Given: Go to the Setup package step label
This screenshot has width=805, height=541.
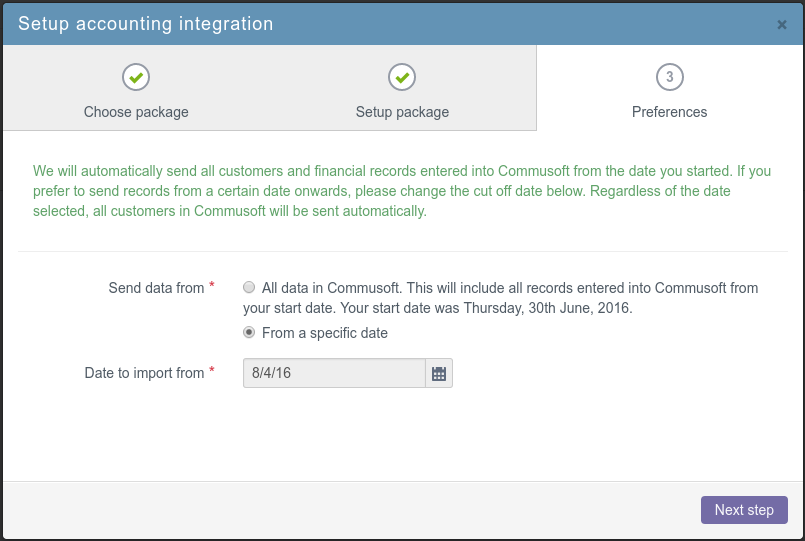Looking at the screenshot, I should click(402, 112).
